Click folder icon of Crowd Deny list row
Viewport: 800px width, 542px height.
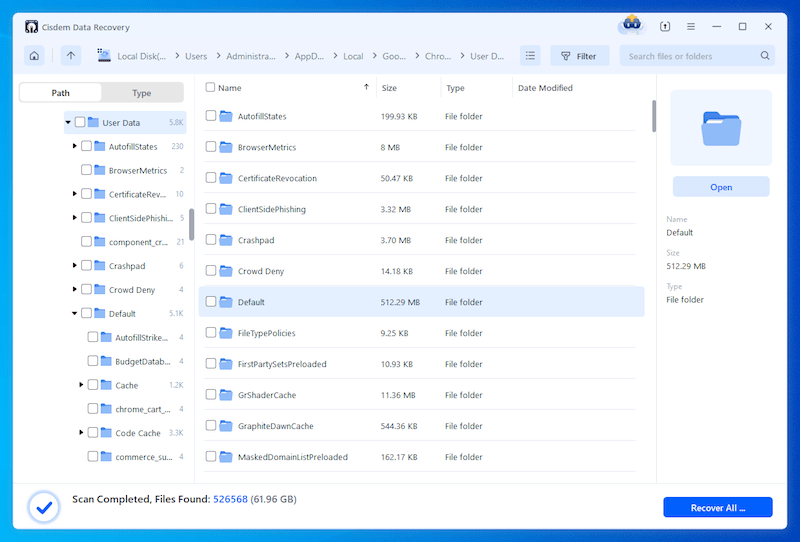click(226, 271)
